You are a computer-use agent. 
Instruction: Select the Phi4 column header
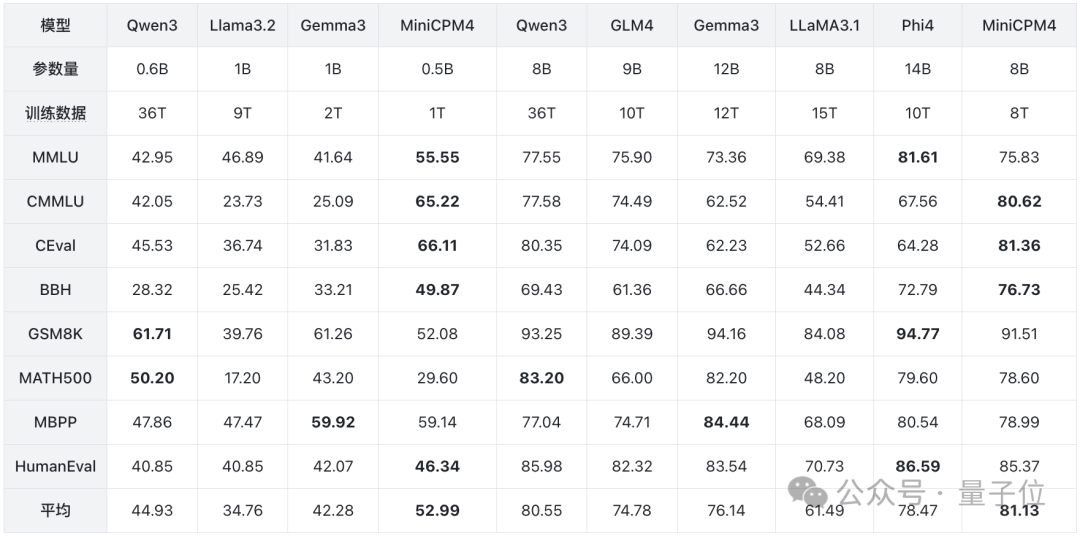click(917, 25)
